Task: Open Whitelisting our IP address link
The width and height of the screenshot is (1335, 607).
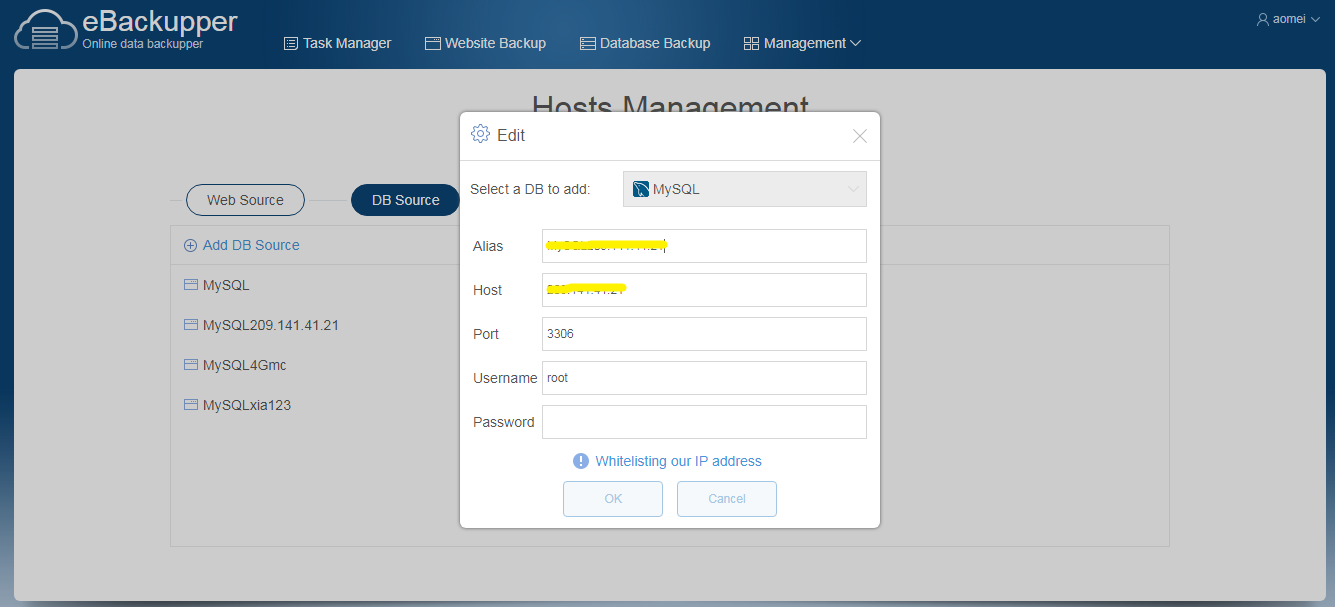Action: pos(678,461)
